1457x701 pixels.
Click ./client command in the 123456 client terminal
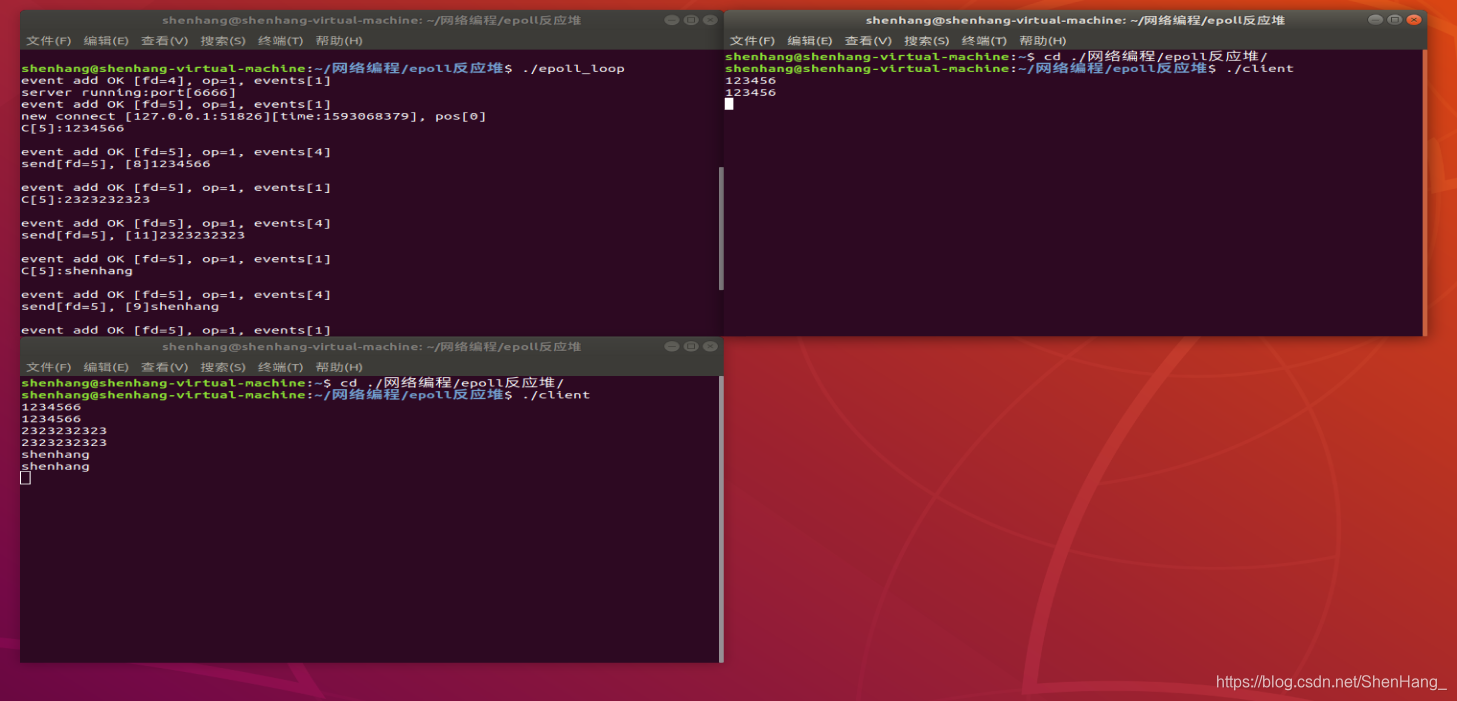1259,69
